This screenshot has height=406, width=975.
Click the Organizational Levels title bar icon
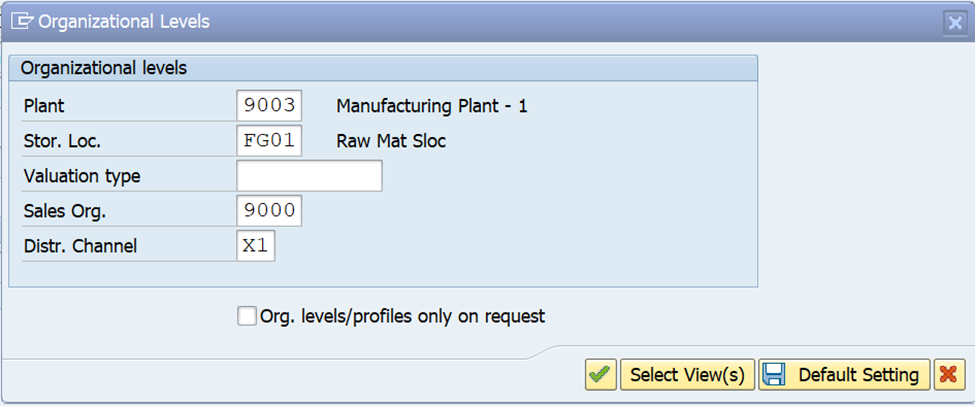tap(21, 20)
